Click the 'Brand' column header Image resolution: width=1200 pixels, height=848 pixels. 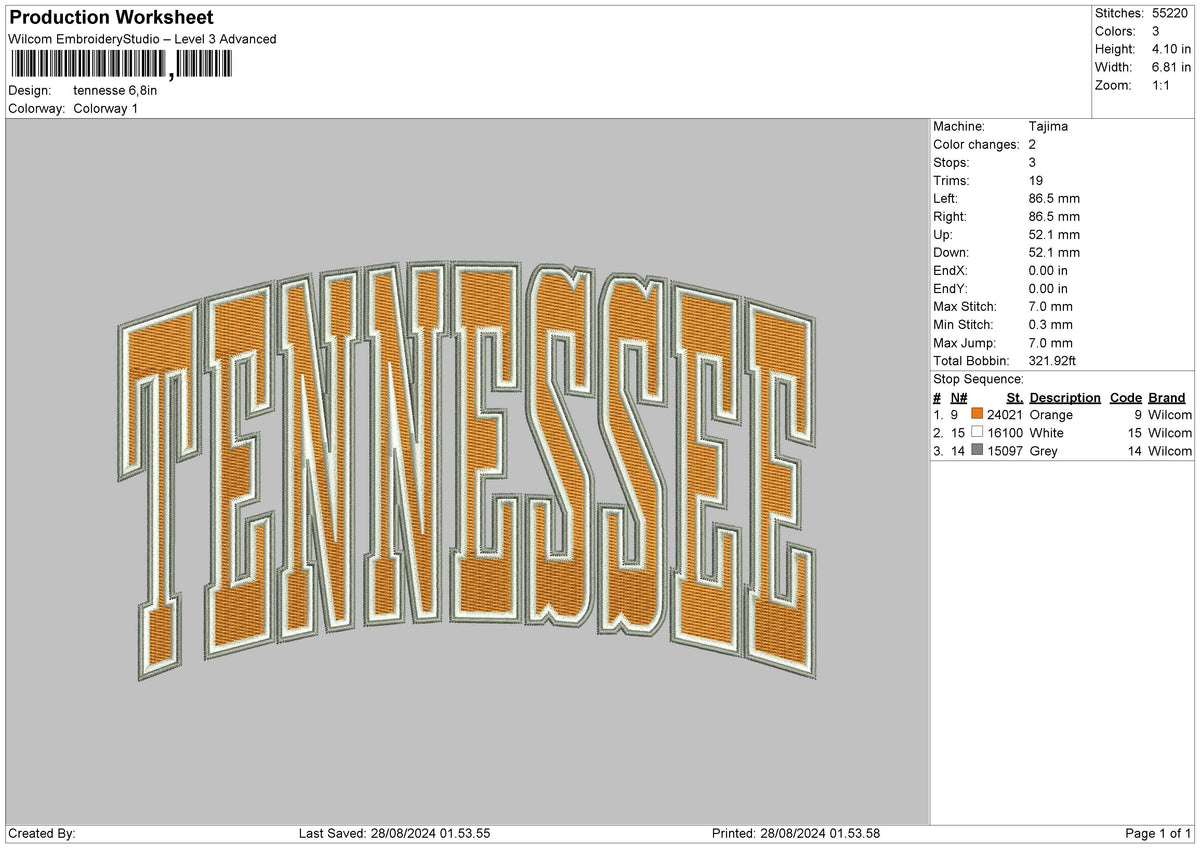click(x=1166, y=397)
